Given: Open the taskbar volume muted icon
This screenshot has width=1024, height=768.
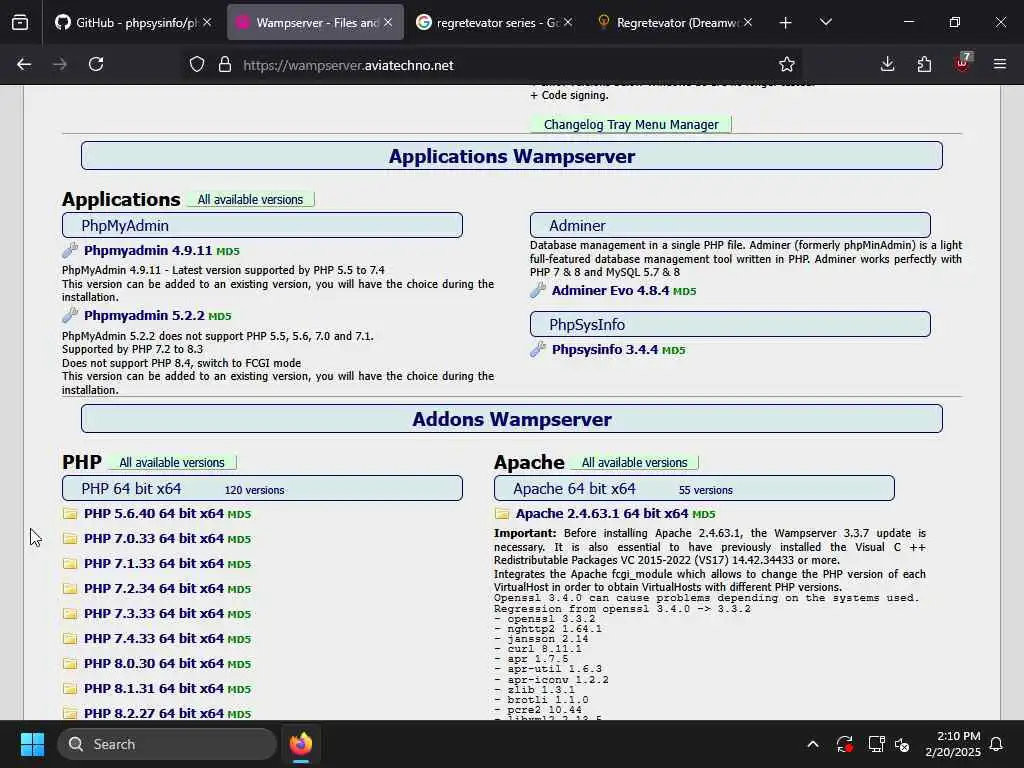Looking at the screenshot, I should [x=903, y=744].
